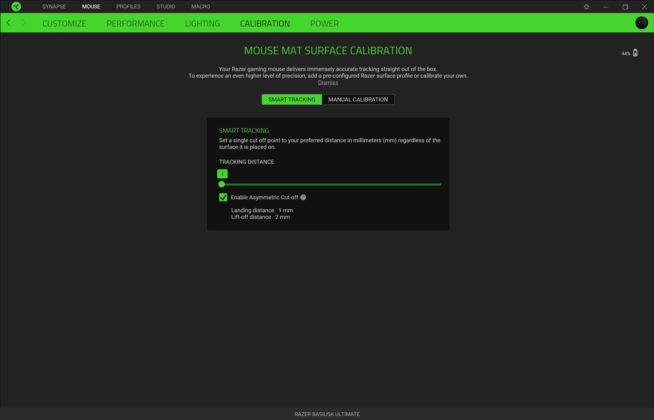Click the tracking distance slider track
The width and height of the screenshot is (654, 420).
[330, 184]
